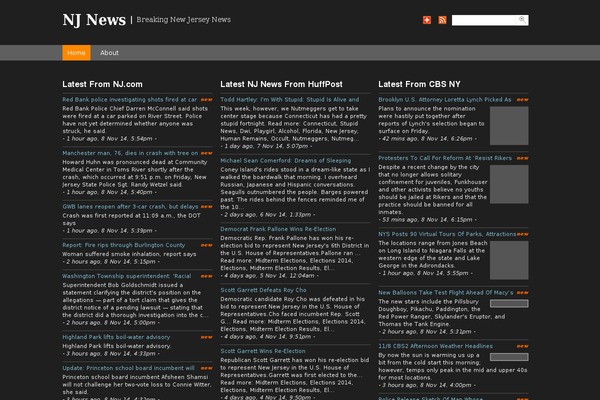Open 'Protesters To Call For Reform' article
Image resolution: width=600 pixels, height=400 pixels.
(445, 158)
